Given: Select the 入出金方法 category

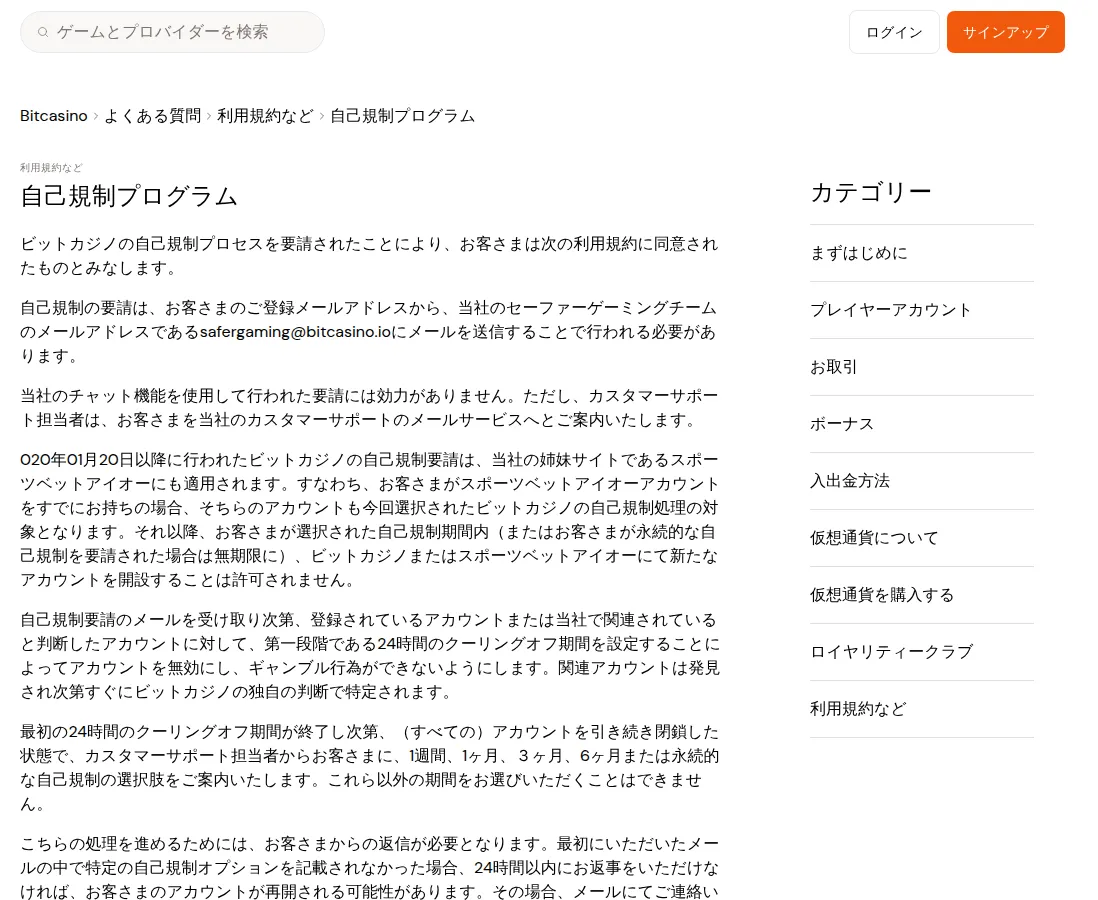Looking at the screenshot, I should (922, 481).
